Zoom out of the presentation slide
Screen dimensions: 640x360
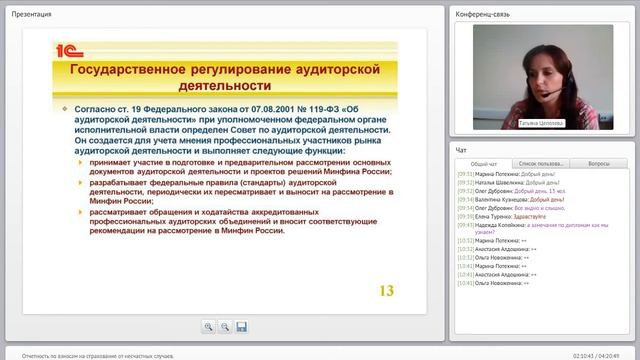click(225, 327)
